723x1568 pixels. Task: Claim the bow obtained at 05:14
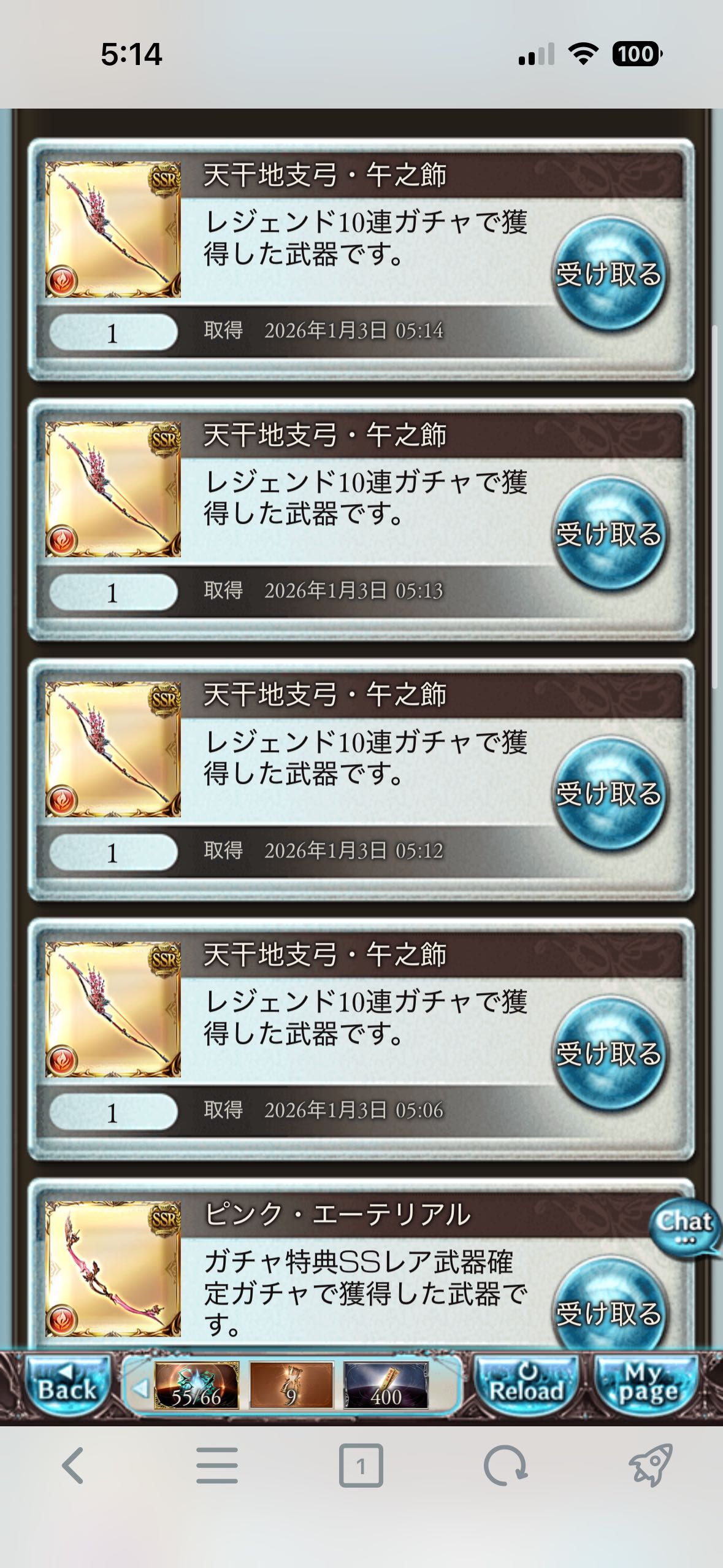point(608,274)
